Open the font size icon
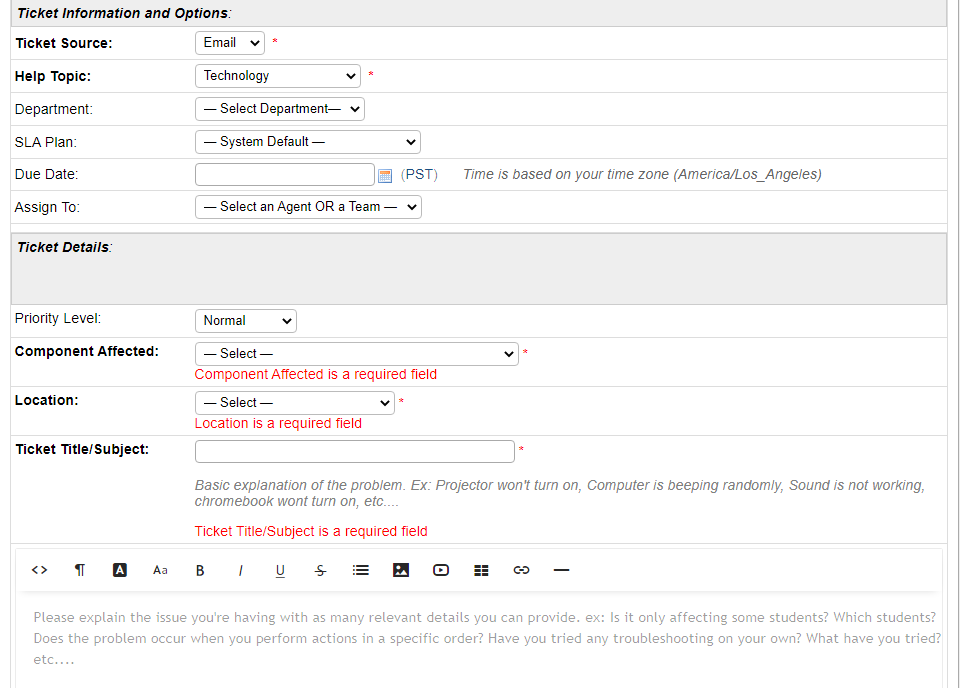 tap(160, 570)
